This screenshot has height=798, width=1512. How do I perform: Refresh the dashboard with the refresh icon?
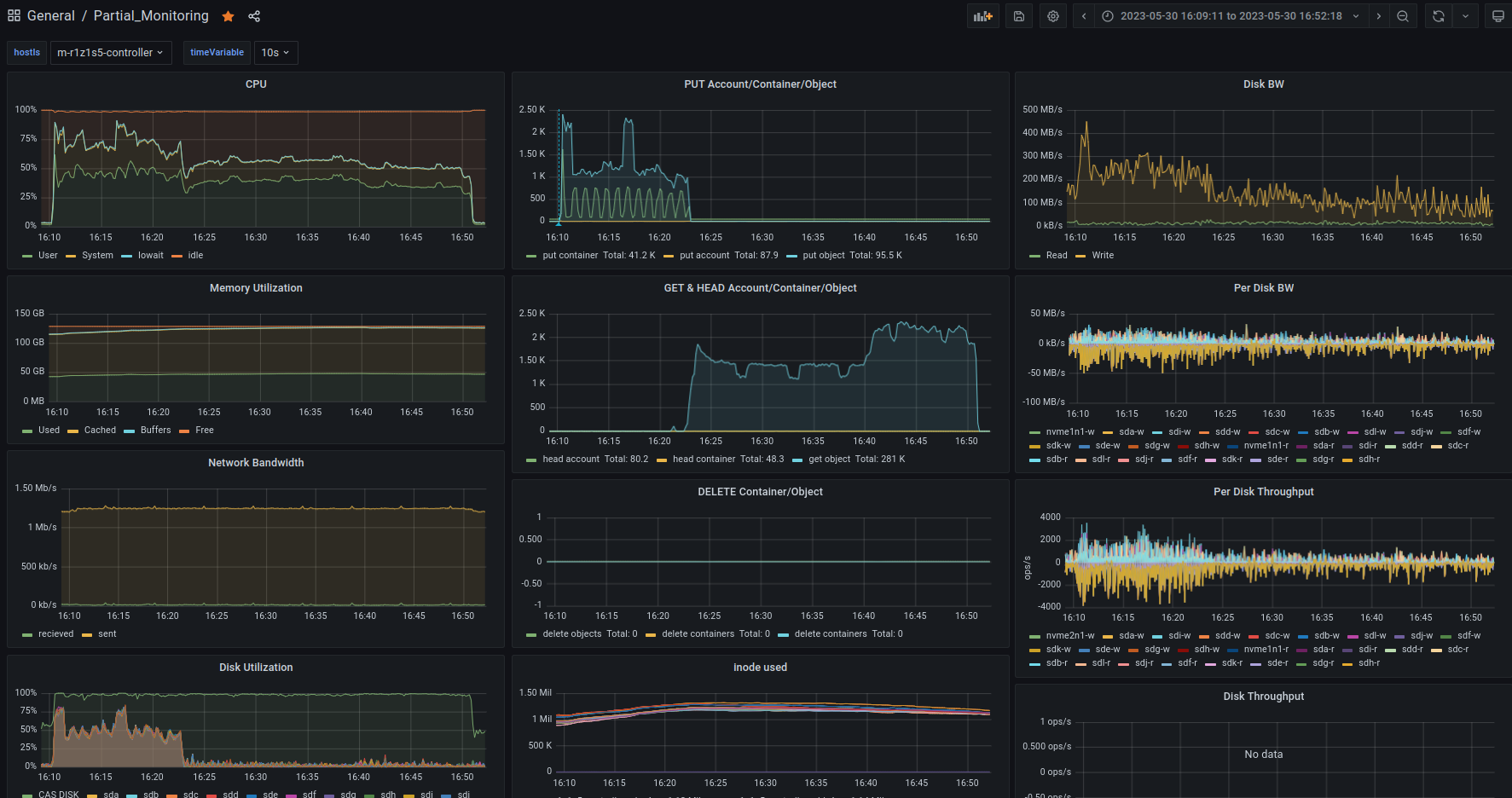click(1439, 16)
